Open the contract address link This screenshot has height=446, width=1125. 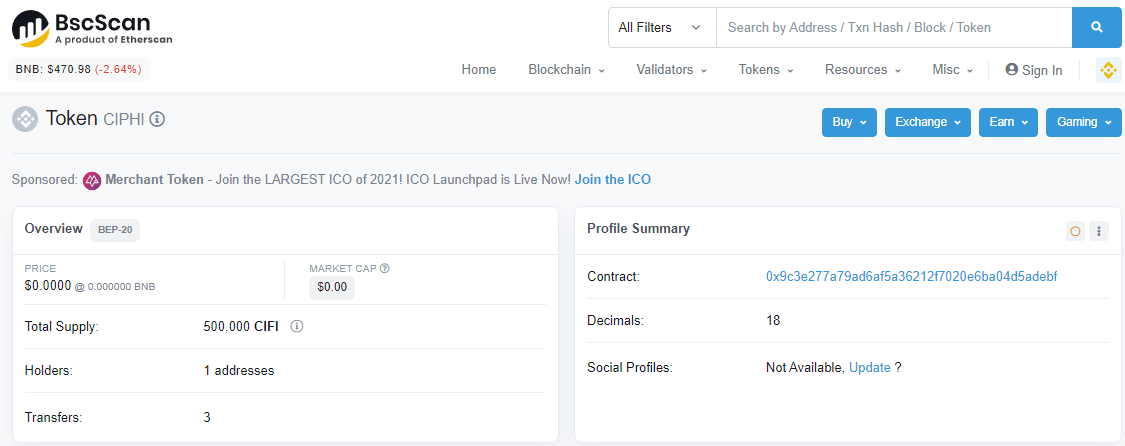pos(911,276)
